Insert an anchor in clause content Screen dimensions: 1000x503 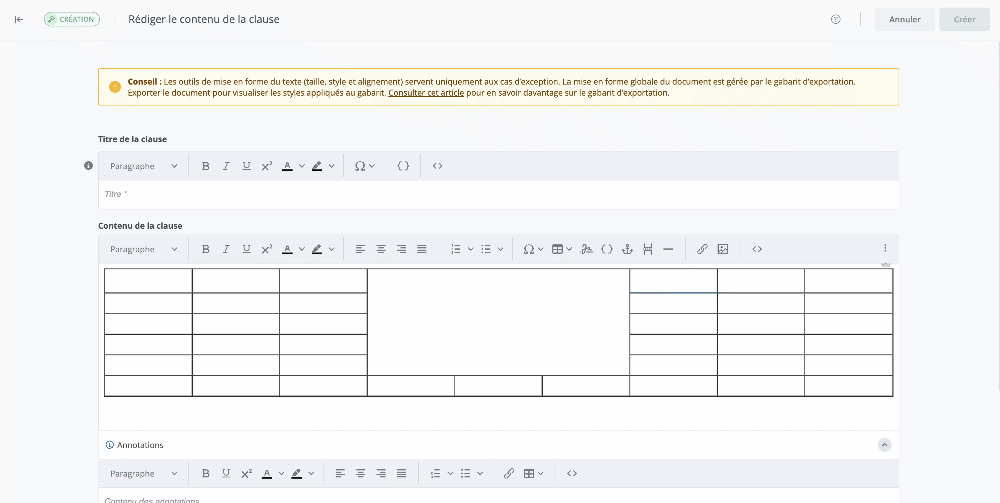628,249
